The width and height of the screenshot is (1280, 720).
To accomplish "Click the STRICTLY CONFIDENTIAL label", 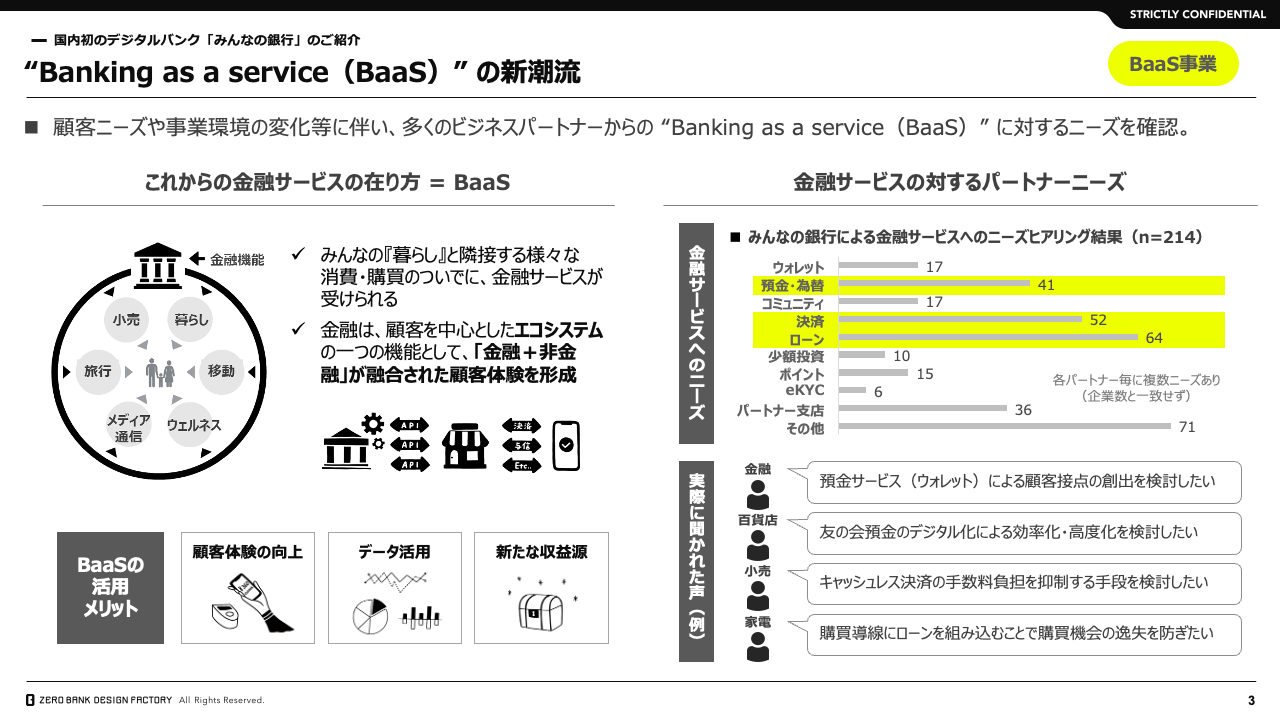I will pyautogui.click(x=1198, y=14).
